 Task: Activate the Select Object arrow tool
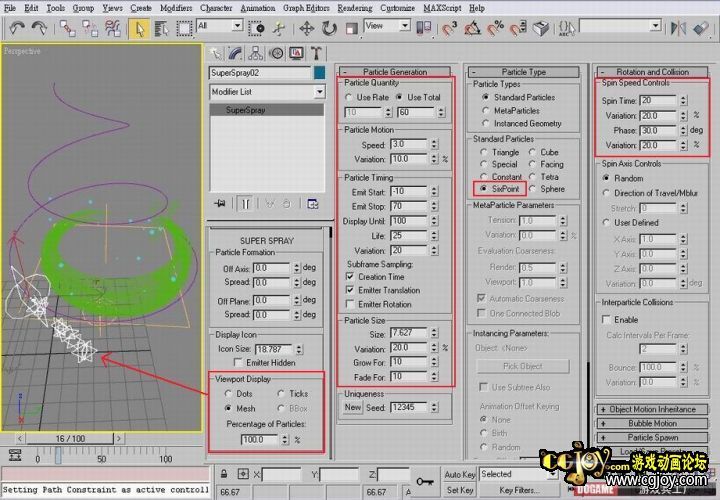point(139,28)
